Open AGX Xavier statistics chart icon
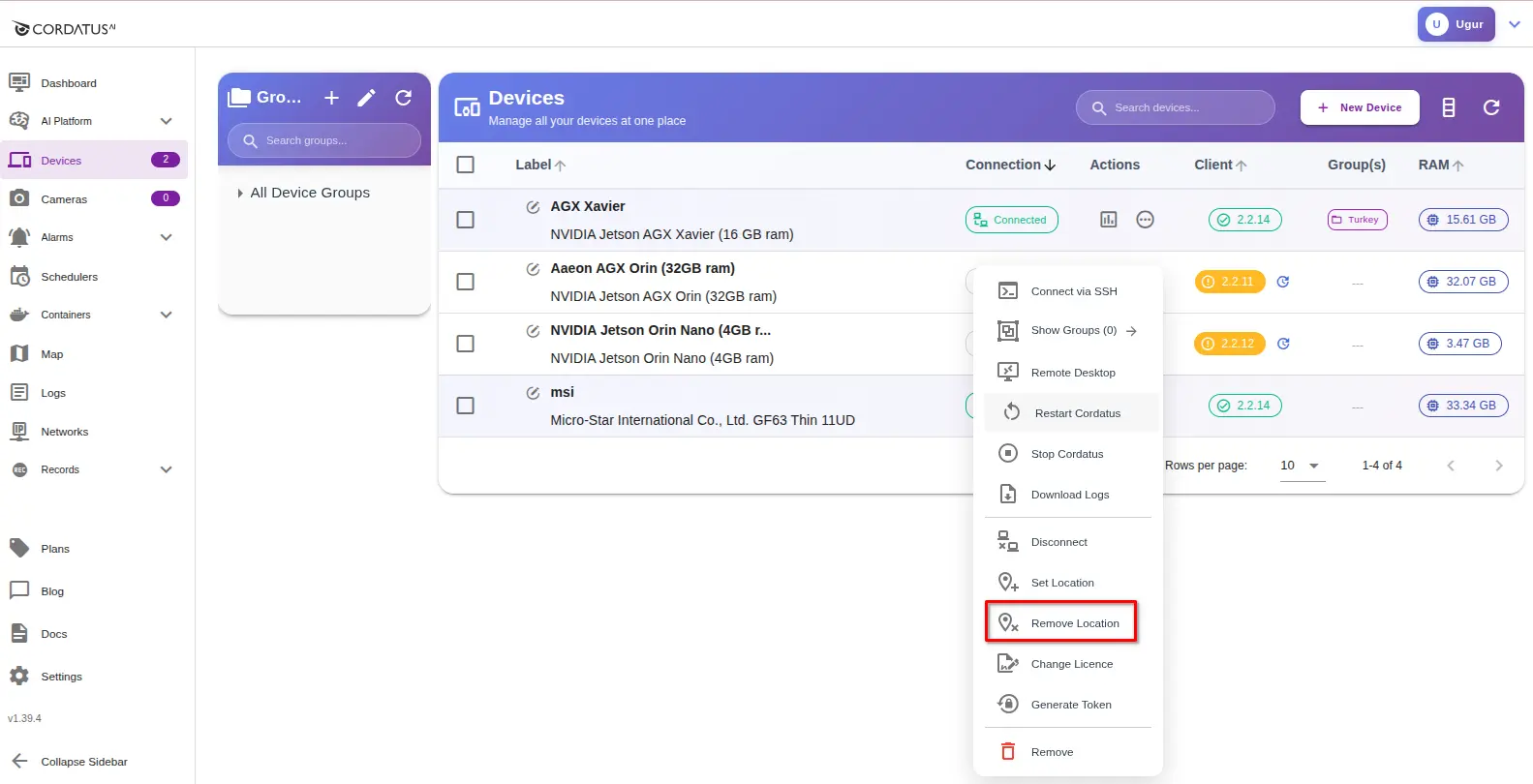This screenshot has height=784, width=1533. (x=1109, y=220)
